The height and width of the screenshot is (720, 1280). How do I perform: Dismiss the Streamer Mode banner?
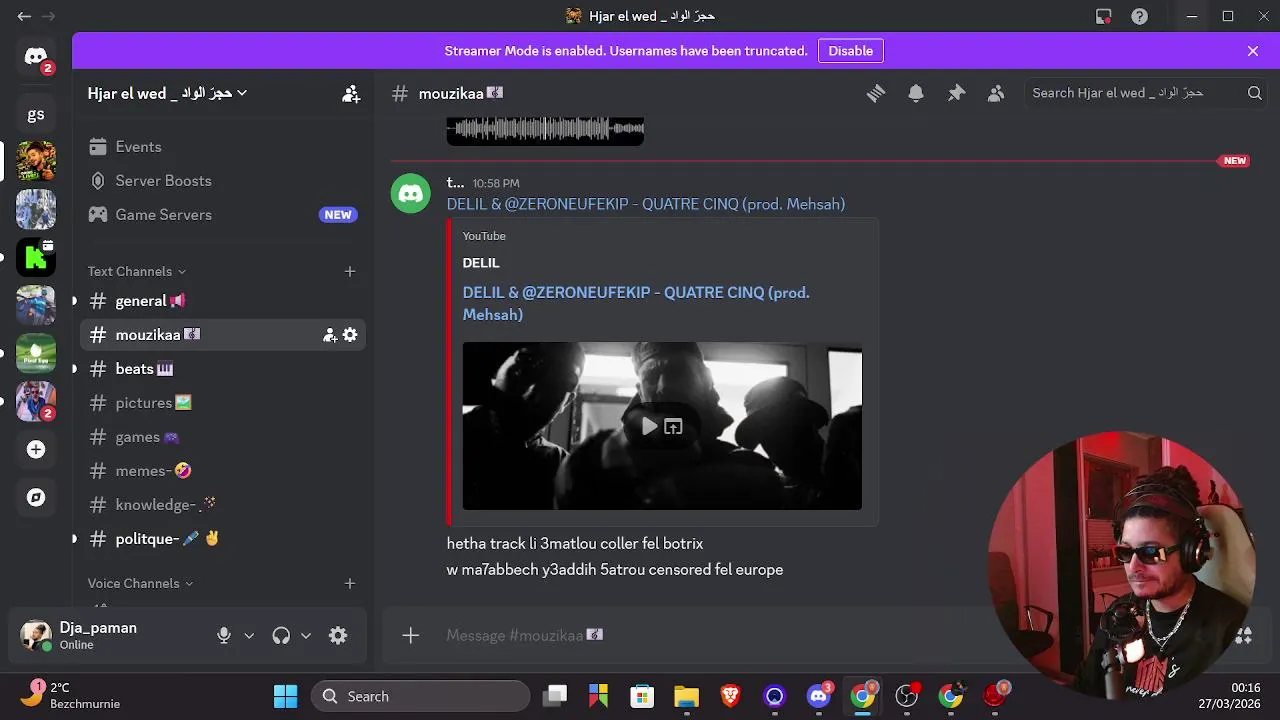coord(1253,51)
